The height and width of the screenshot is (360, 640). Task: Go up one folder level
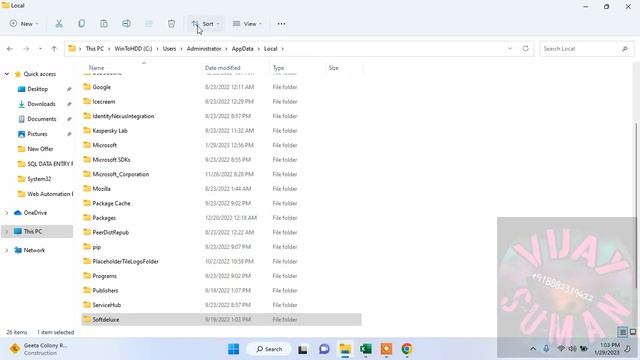click(54, 49)
